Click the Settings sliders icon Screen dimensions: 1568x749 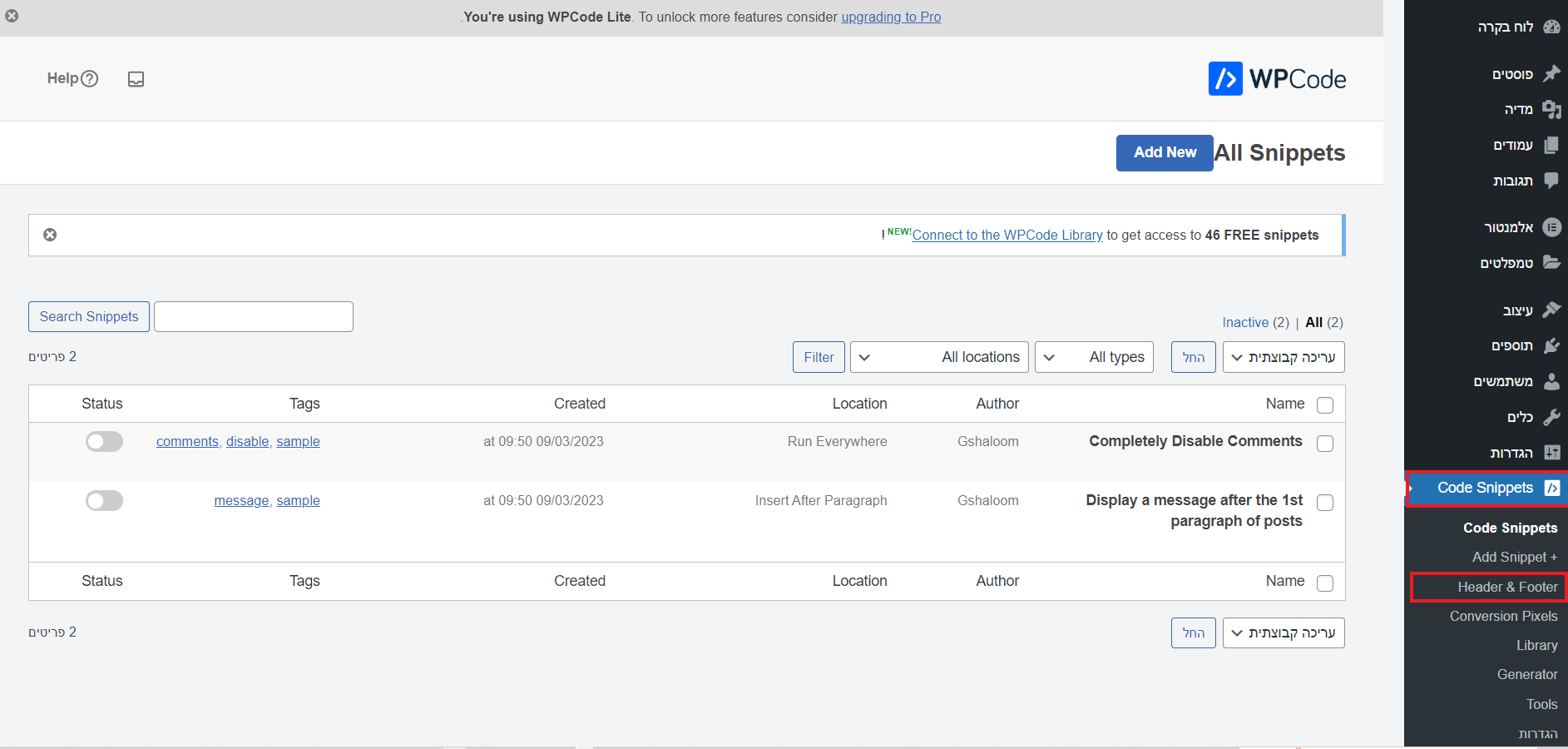click(x=1551, y=453)
